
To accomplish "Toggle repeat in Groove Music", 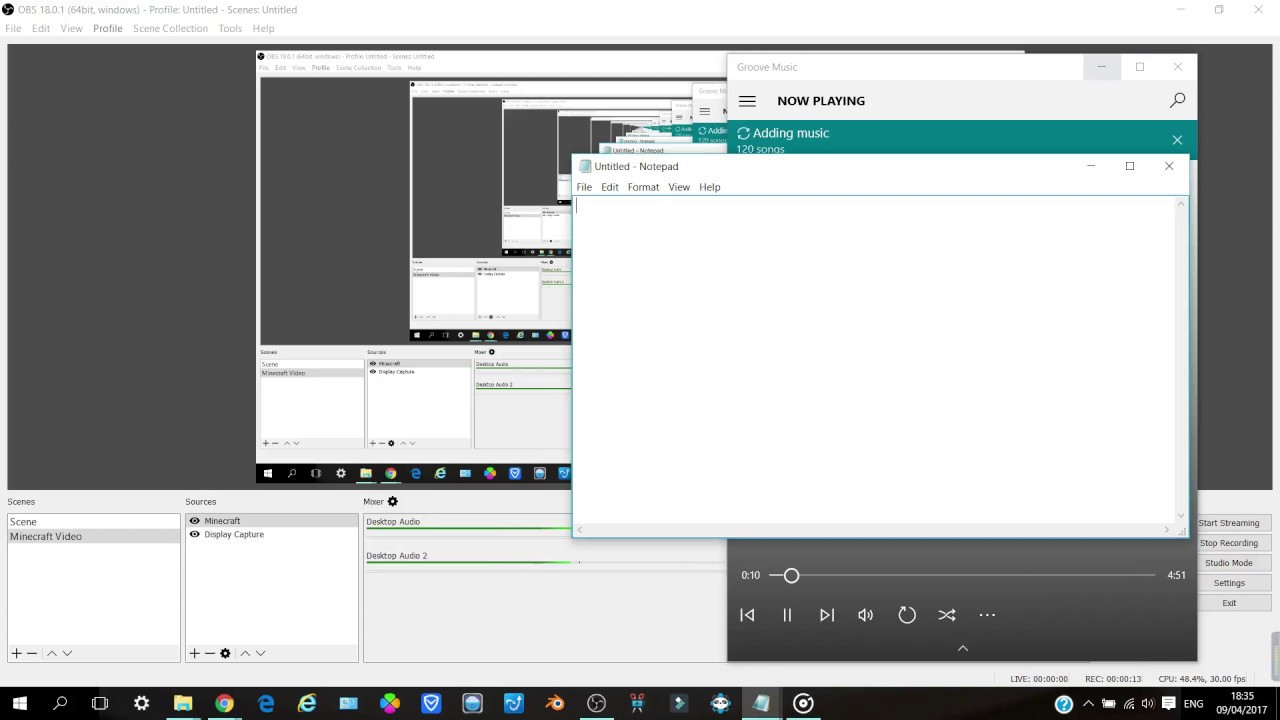I will [x=907, y=615].
